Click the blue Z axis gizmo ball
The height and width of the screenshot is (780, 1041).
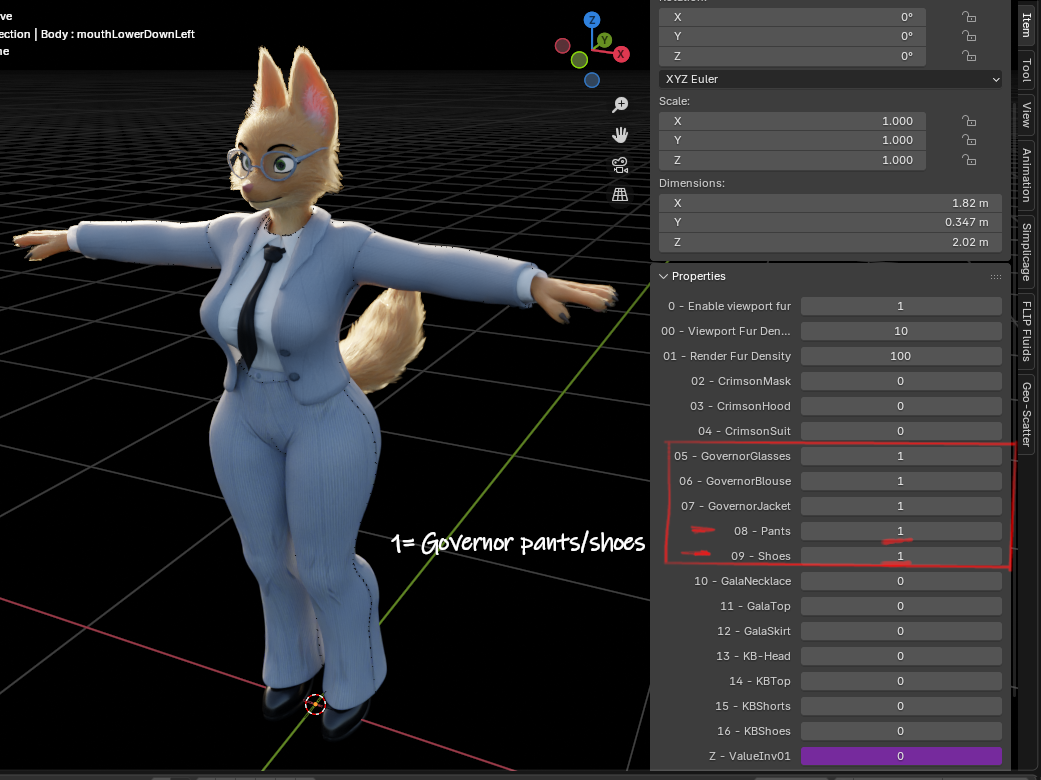point(592,20)
